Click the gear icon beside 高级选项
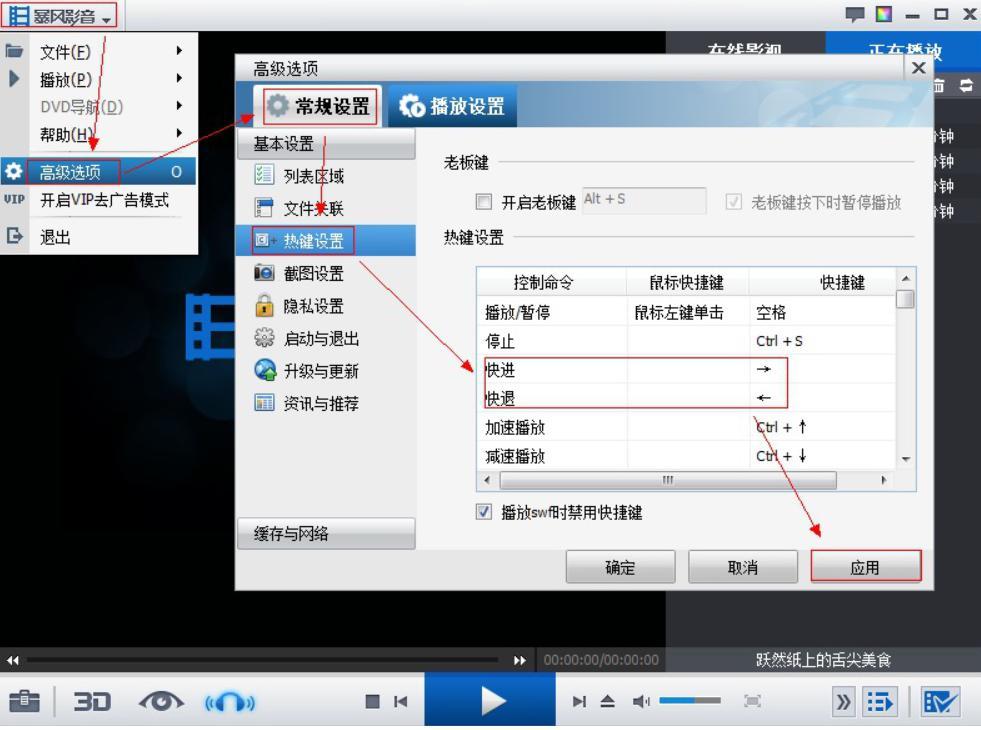This screenshot has height=730, width=981. 14,171
